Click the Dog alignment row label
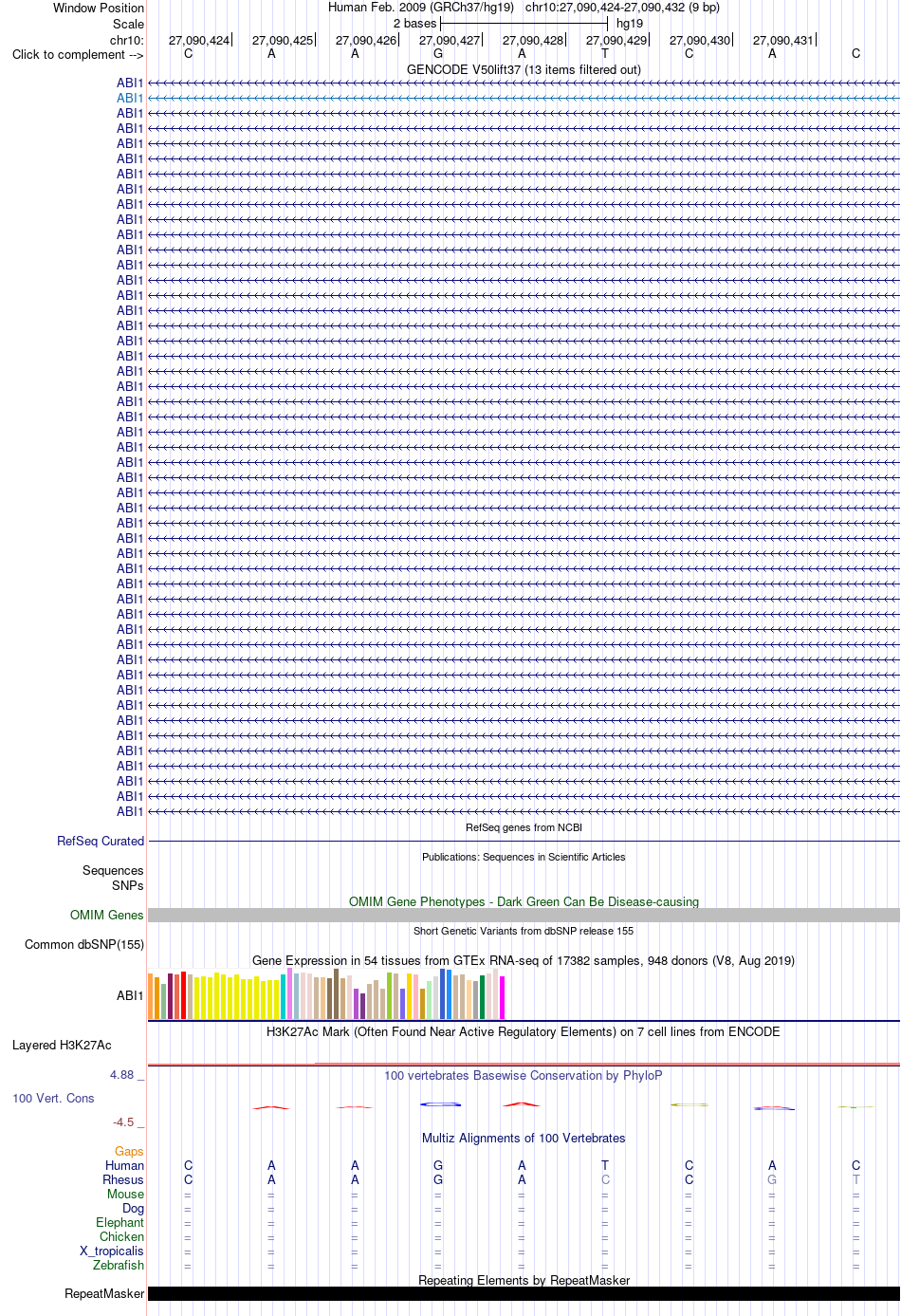This screenshot has width=901, height=1316. [133, 1208]
